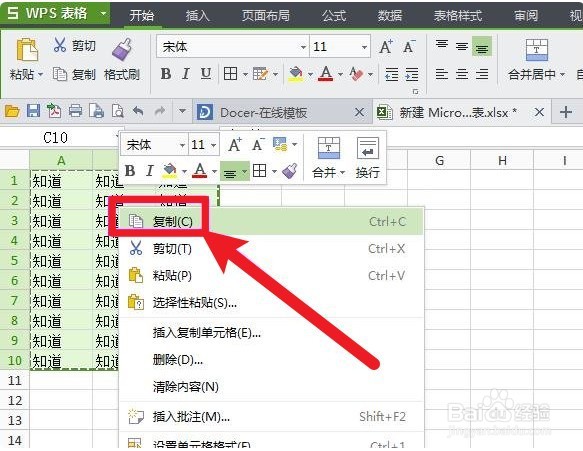This screenshot has width=583, height=451.
Task: Switch to the 数据 ribbon tab
Action: point(390,15)
